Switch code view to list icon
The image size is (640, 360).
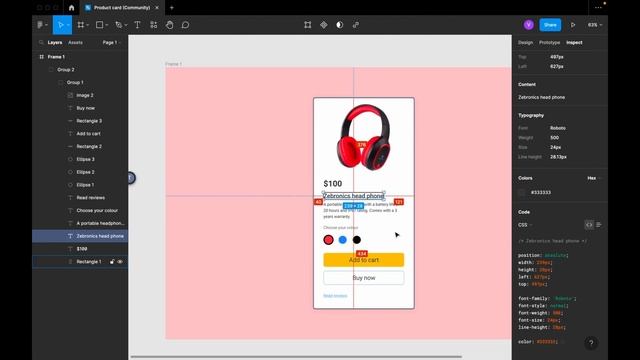(599, 225)
